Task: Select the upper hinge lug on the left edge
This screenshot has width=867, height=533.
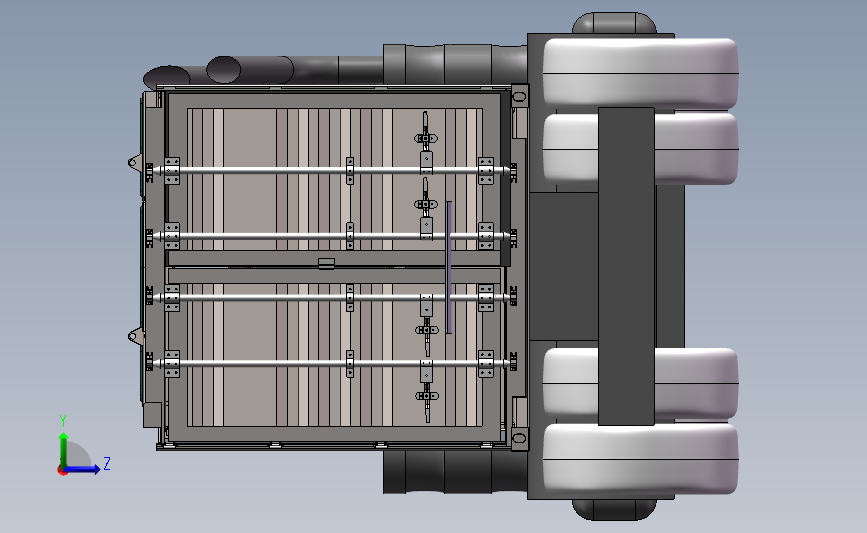Action: click(134, 163)
